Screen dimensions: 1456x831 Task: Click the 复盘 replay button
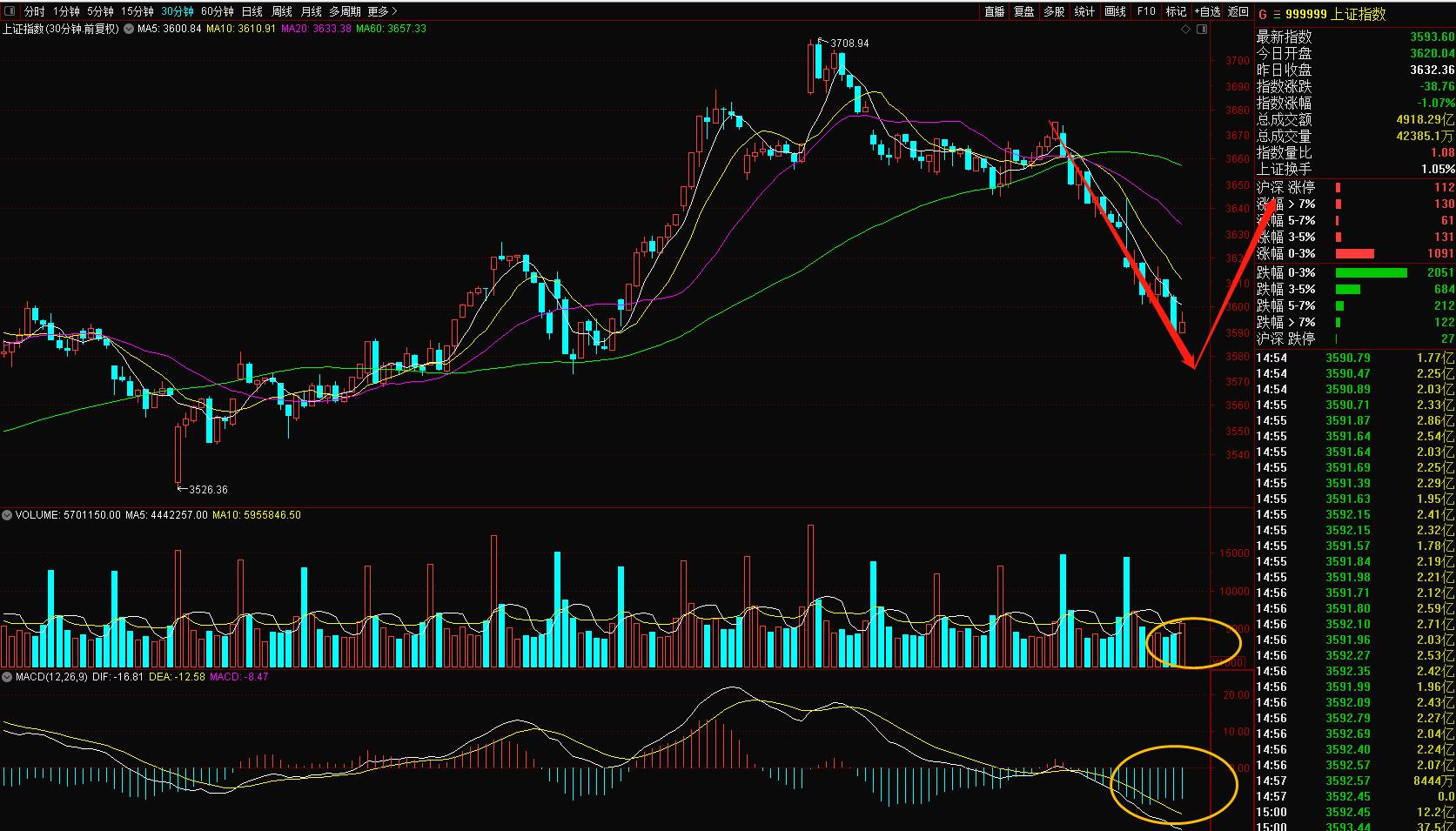(x=1024, y=11)
